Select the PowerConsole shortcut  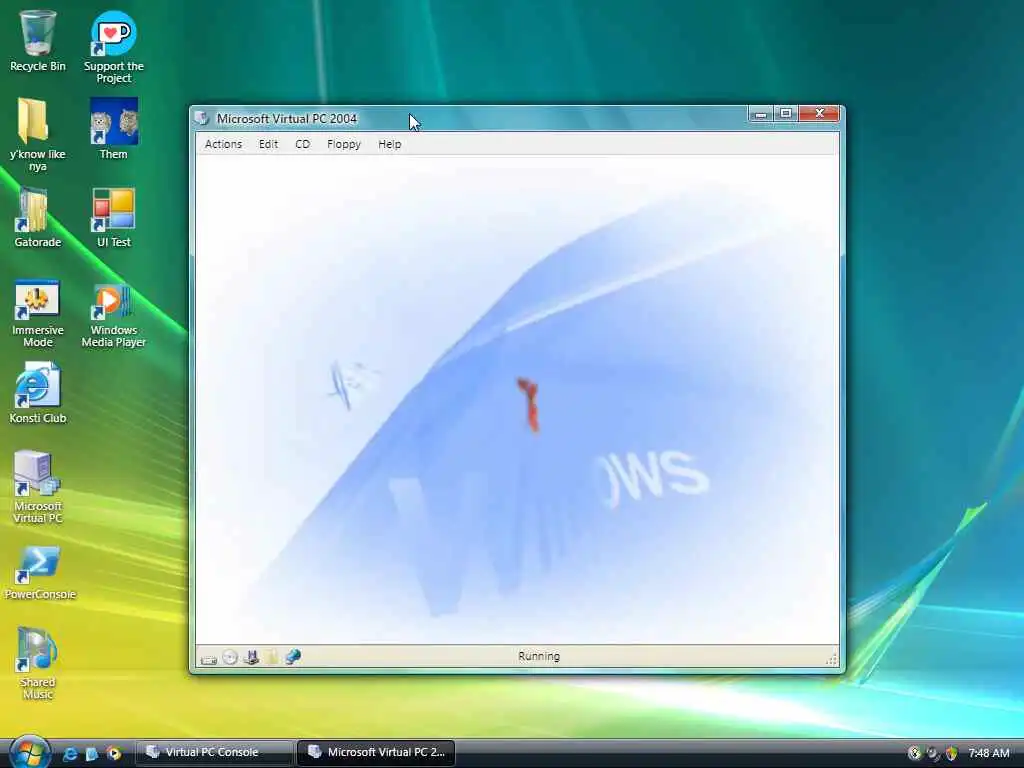[39, 572]
